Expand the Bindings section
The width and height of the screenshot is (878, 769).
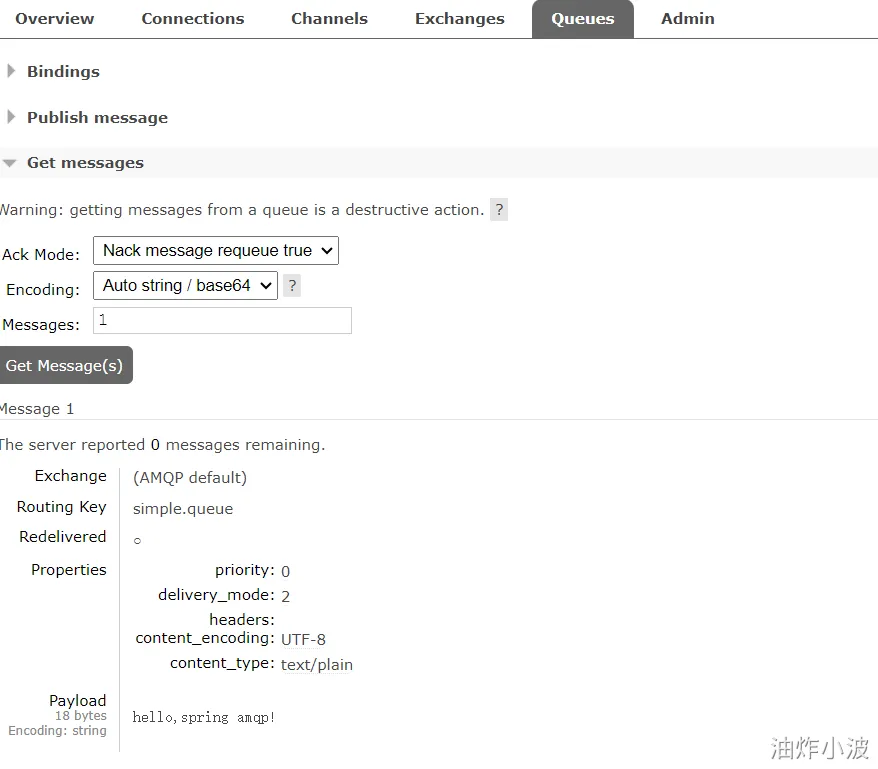[63, 71]
